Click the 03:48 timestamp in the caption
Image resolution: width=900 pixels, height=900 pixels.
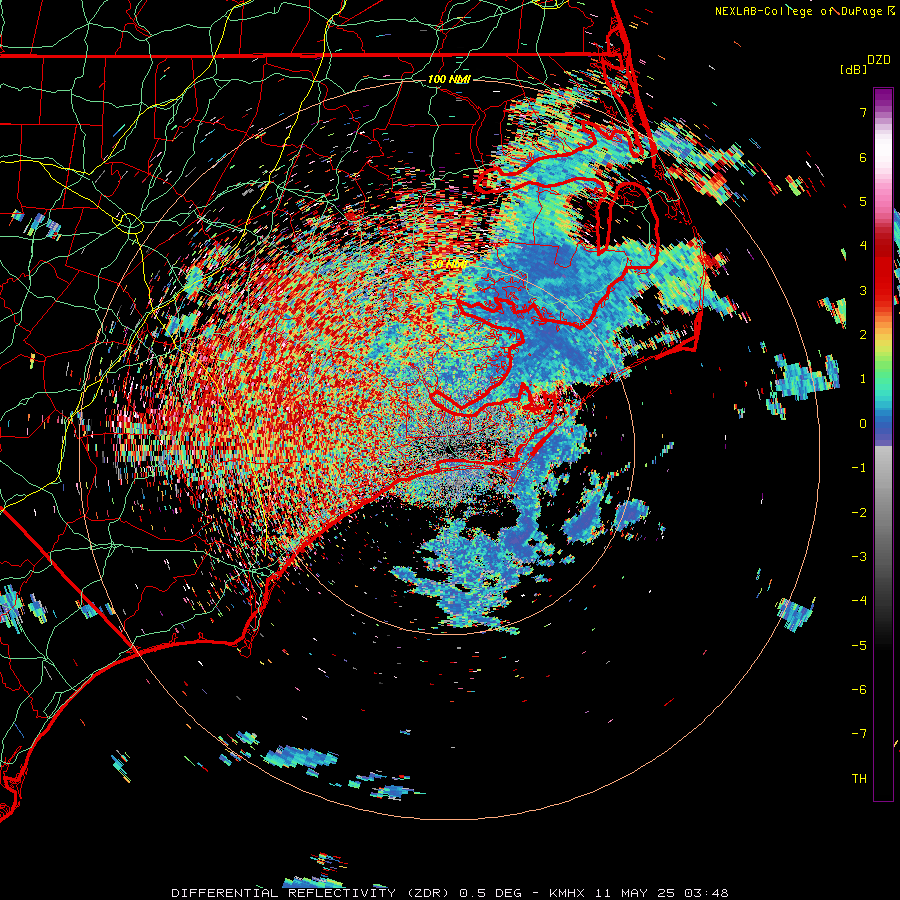[707, 893]
